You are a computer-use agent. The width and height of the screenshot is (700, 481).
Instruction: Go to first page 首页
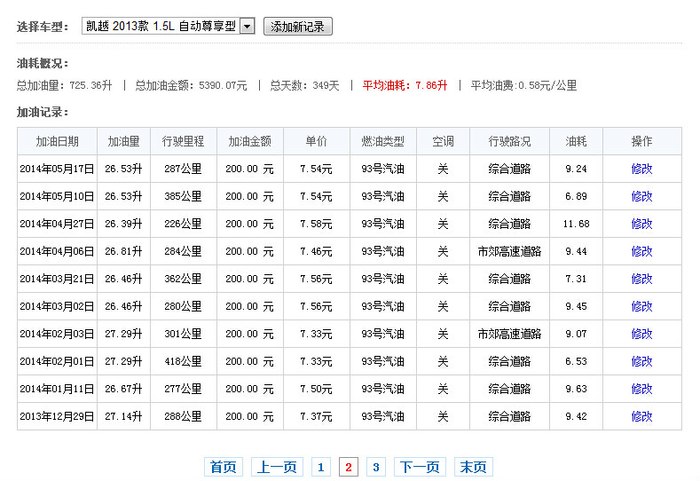(223, 467)
